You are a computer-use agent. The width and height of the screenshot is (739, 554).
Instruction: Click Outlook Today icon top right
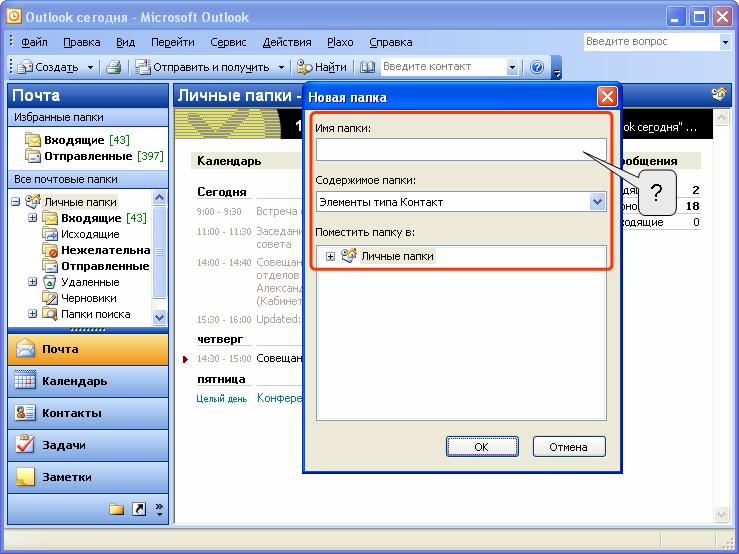(719, 94)
